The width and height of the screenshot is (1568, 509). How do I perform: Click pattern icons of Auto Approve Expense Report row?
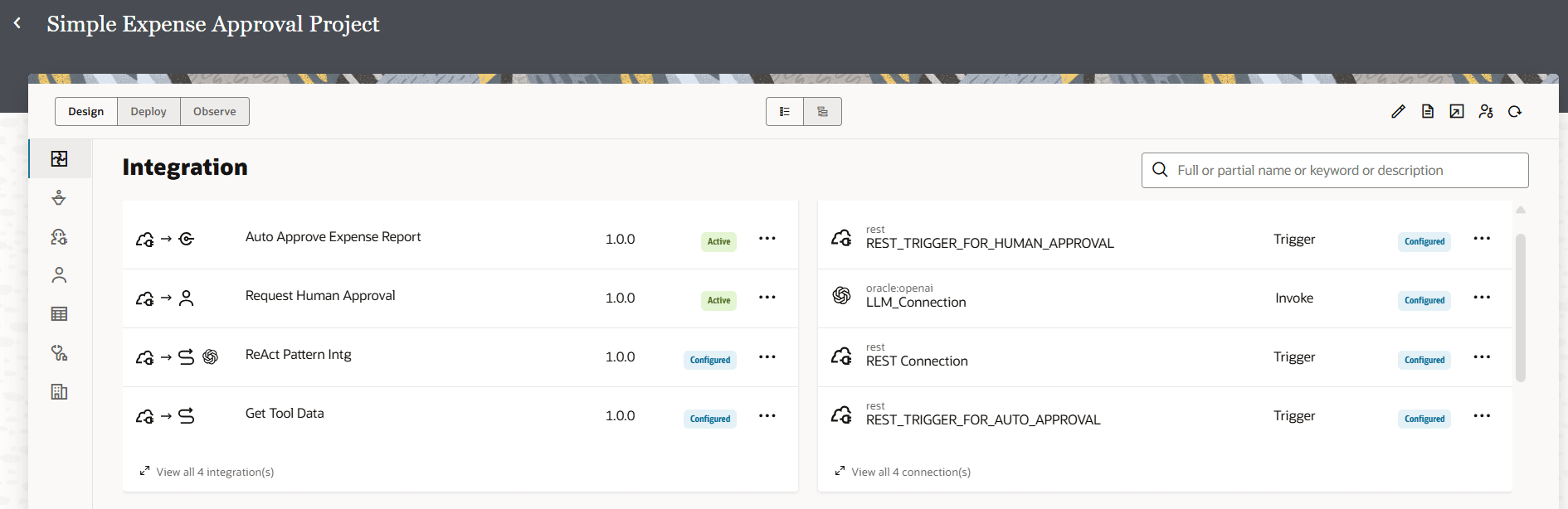pos(165,239)
